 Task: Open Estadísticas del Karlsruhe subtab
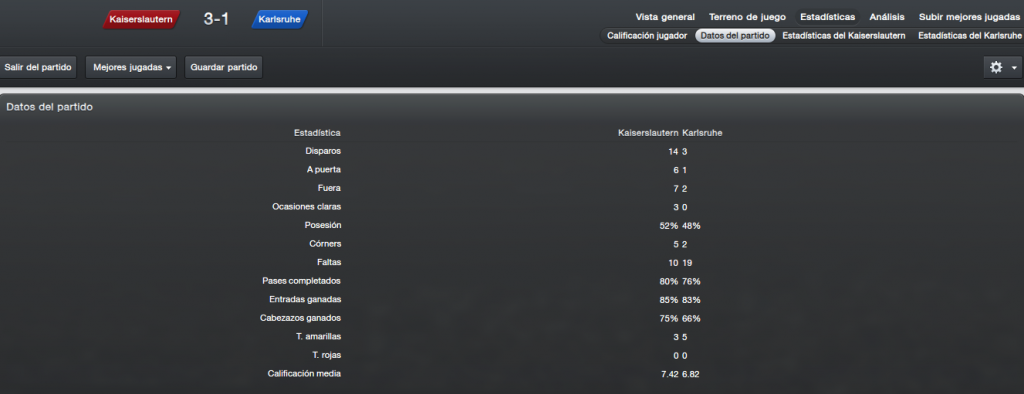970,36
